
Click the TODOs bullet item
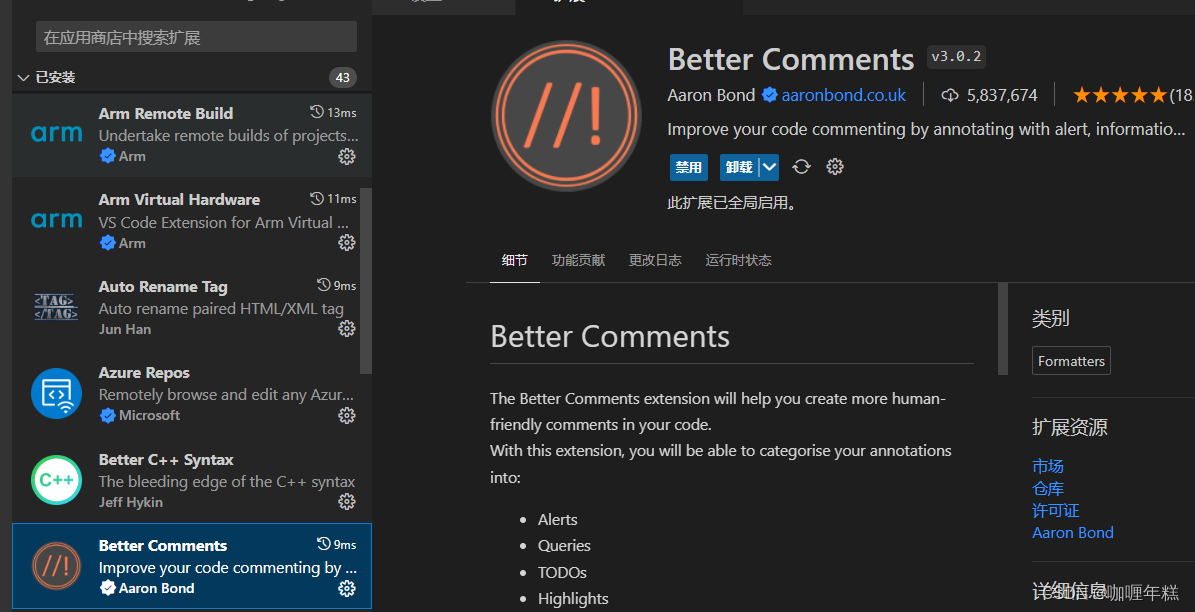[x=562, y=572]
